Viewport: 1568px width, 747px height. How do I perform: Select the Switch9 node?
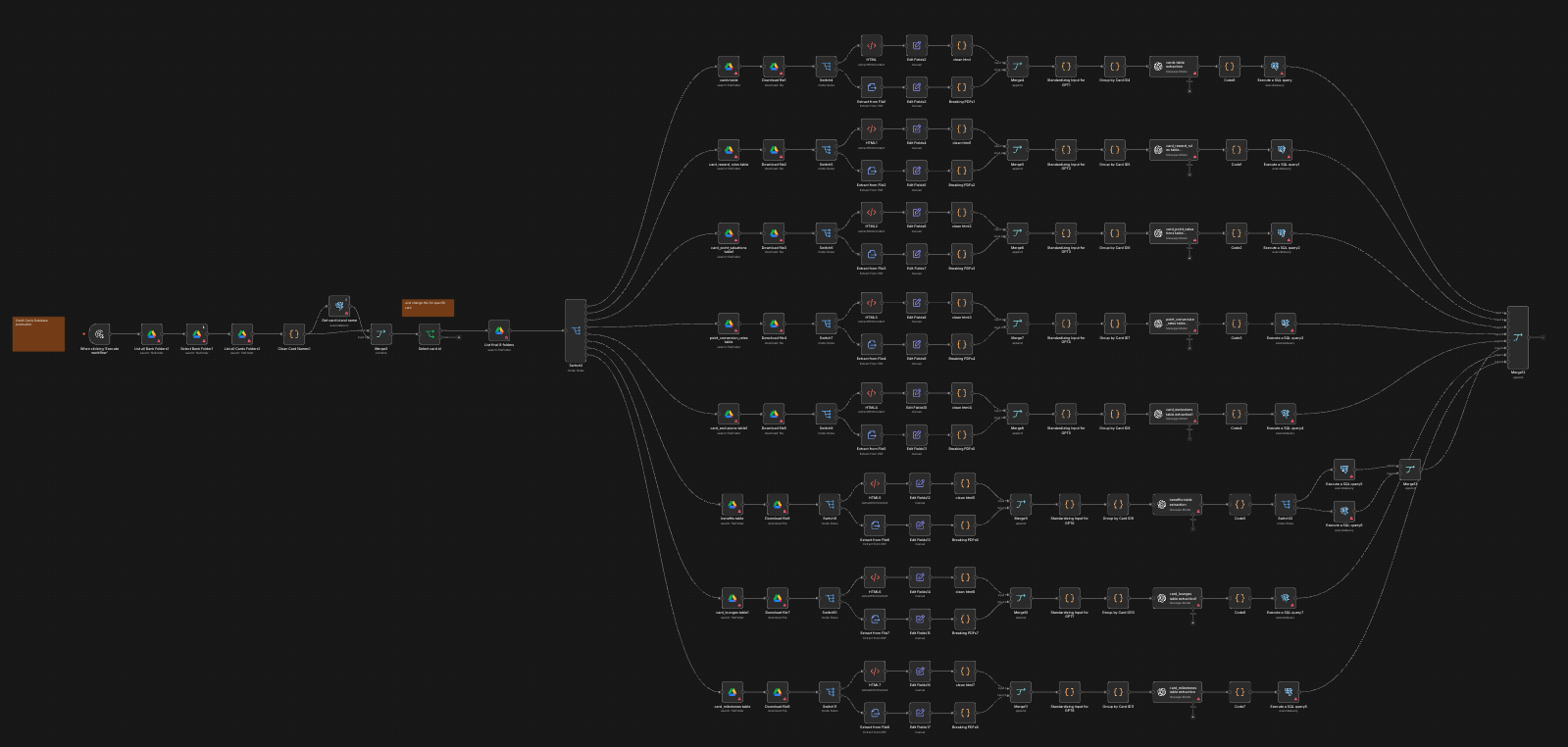pos(830,504)
